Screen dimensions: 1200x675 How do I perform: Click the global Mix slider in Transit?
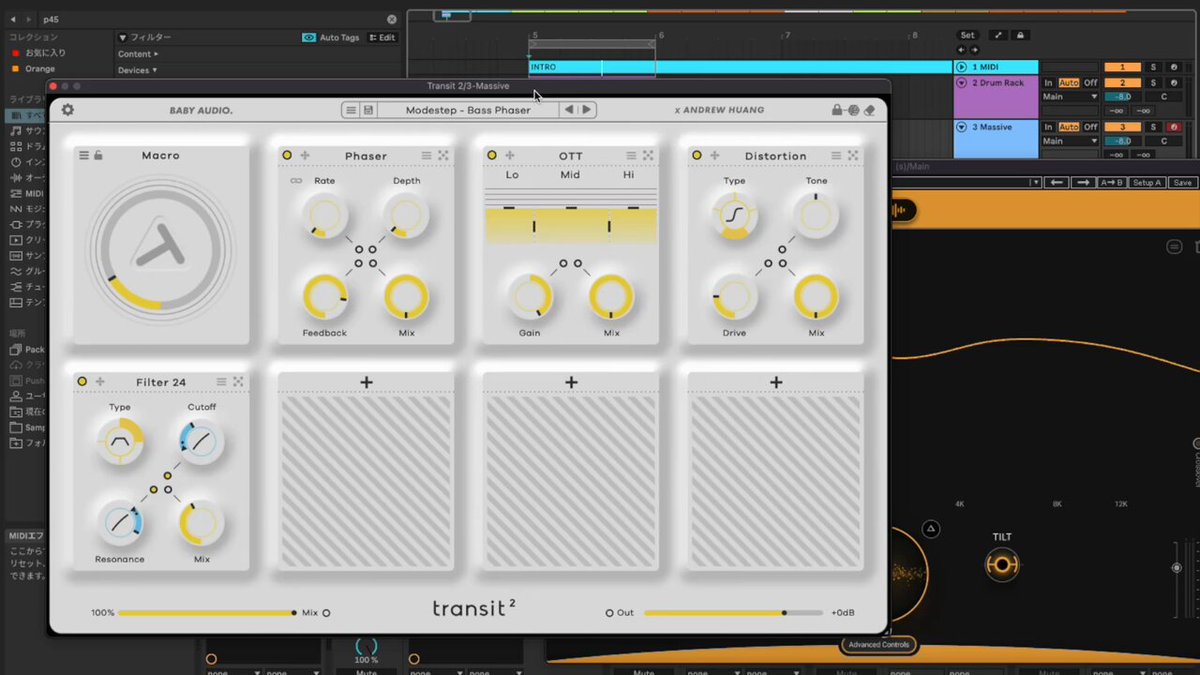click(208, 612)
